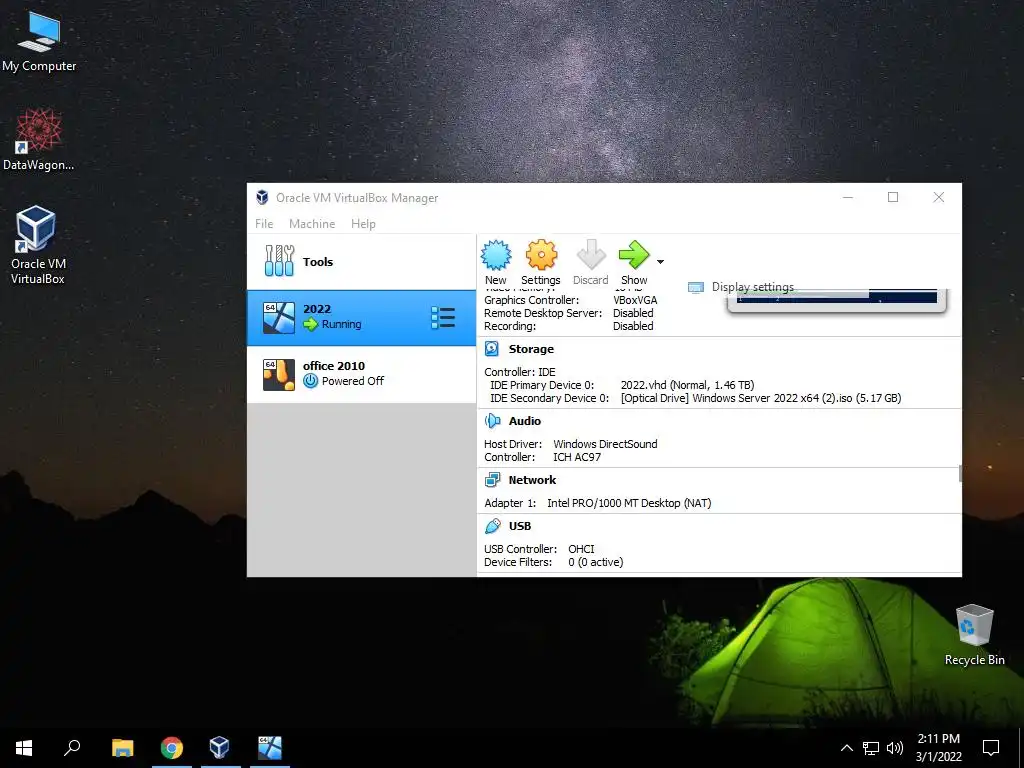Select the office 2010 VM icon
The width and height of the screenshot is (1024, 768).
pyautogui.click(x=278, y=374)
